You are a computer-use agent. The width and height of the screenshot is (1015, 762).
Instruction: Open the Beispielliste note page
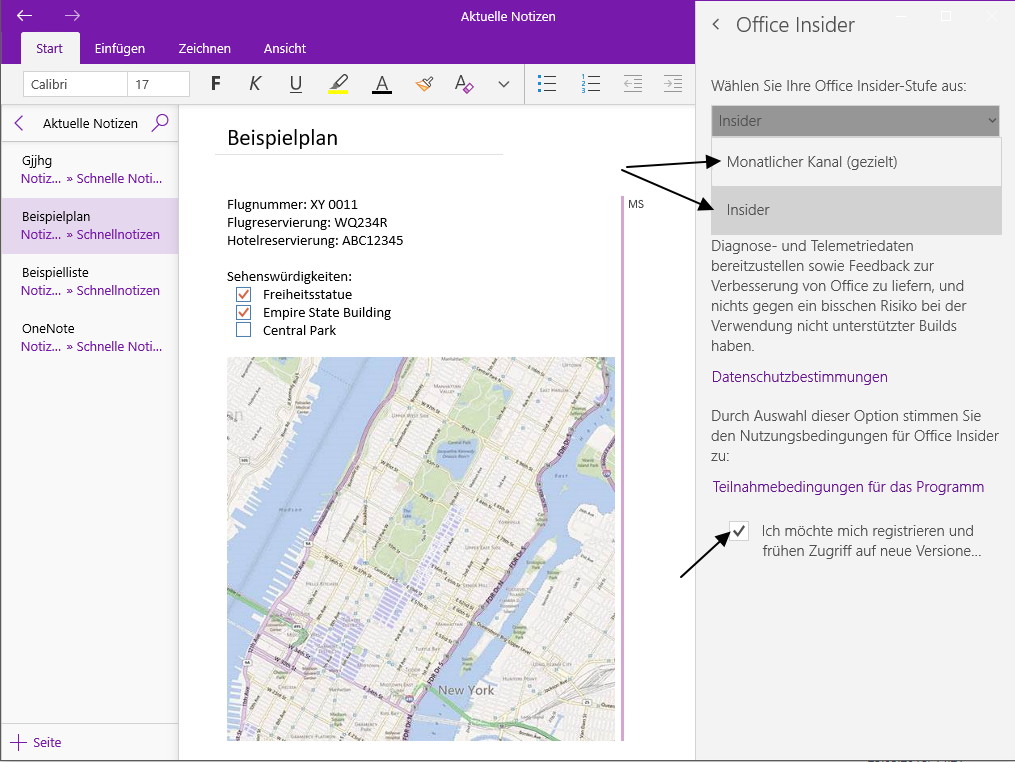(90, 282)
